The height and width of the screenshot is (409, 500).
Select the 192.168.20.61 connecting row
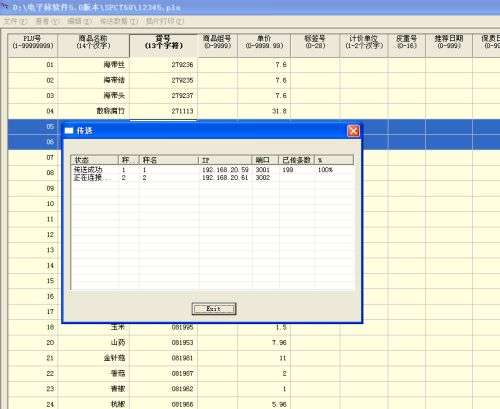pyautogui.click(x=212, y=178)
